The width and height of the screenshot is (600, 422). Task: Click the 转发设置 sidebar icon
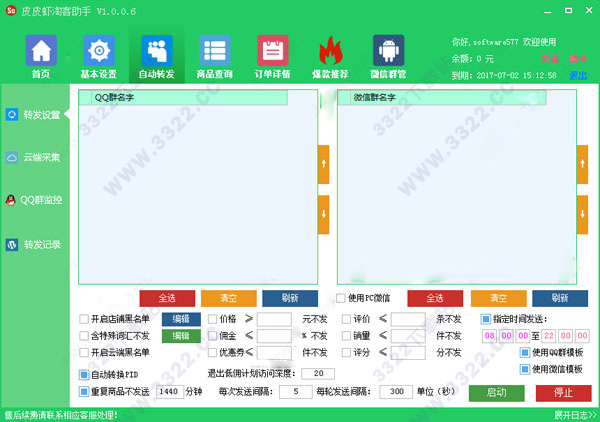coord(12,114)
